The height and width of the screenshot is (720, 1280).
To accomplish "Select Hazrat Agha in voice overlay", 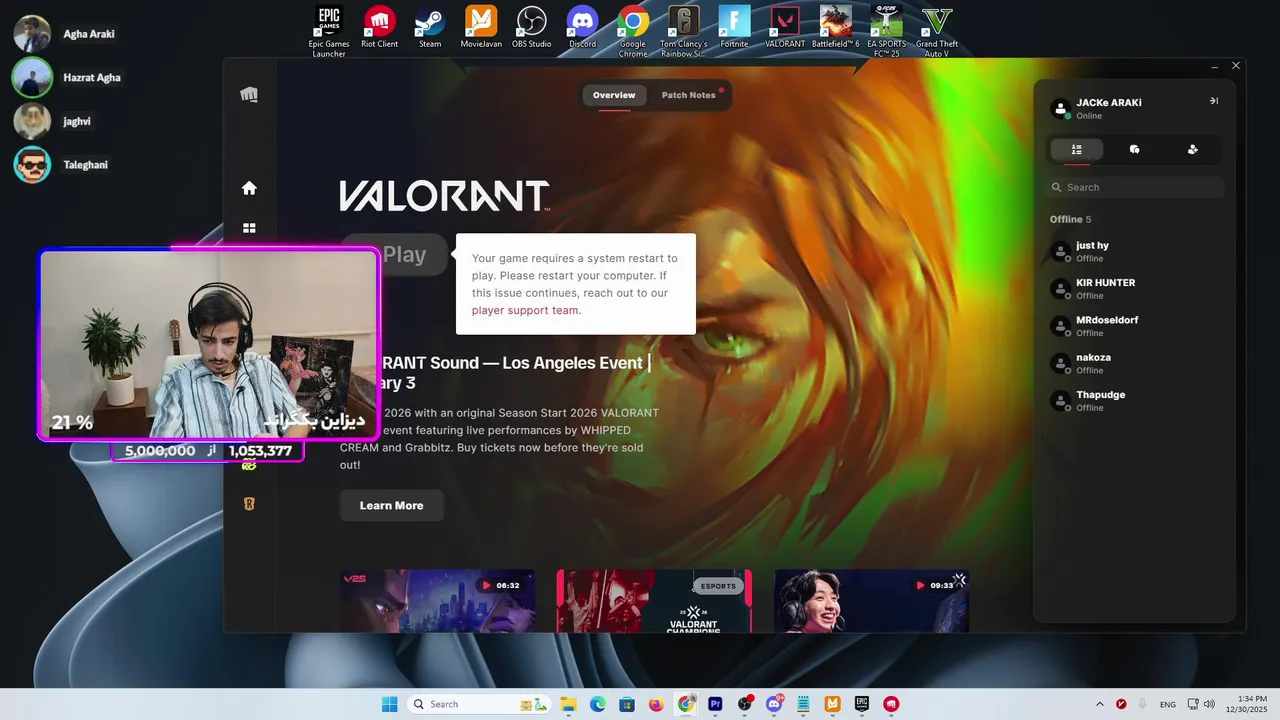I will (66, 77).
